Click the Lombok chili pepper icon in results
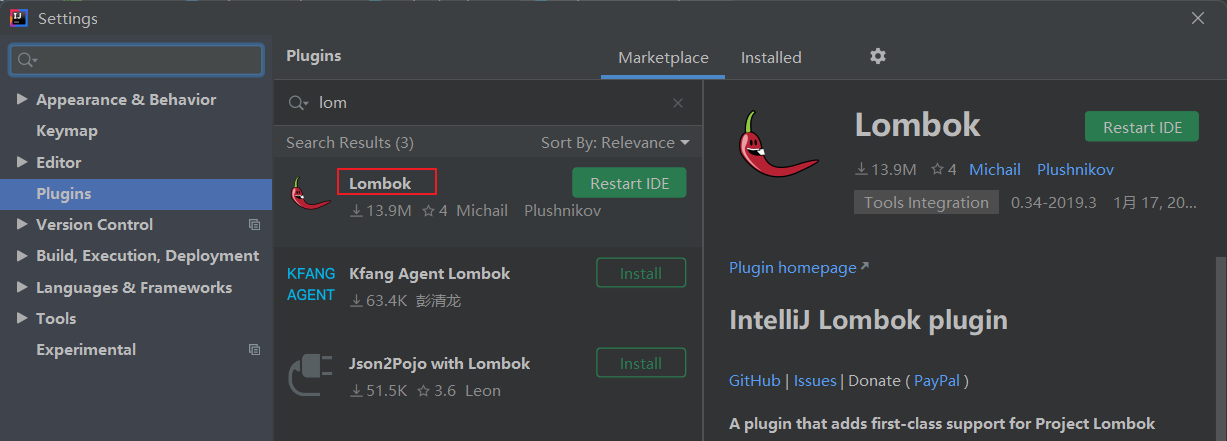 tap(310, 192)
